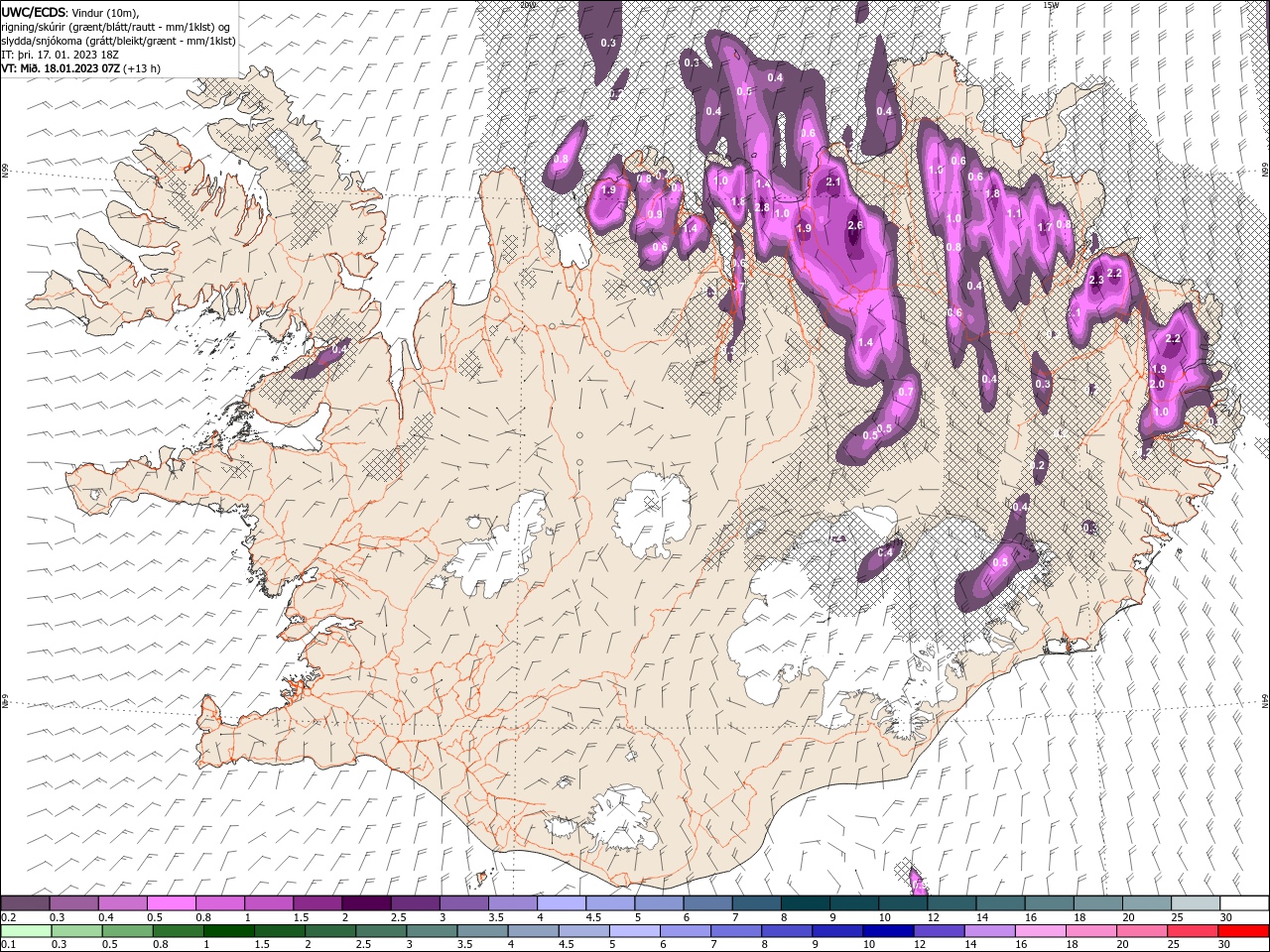Select the 1.1 snowfall value on the map
Screen dimensions: 1270x952
[1014, 213]
